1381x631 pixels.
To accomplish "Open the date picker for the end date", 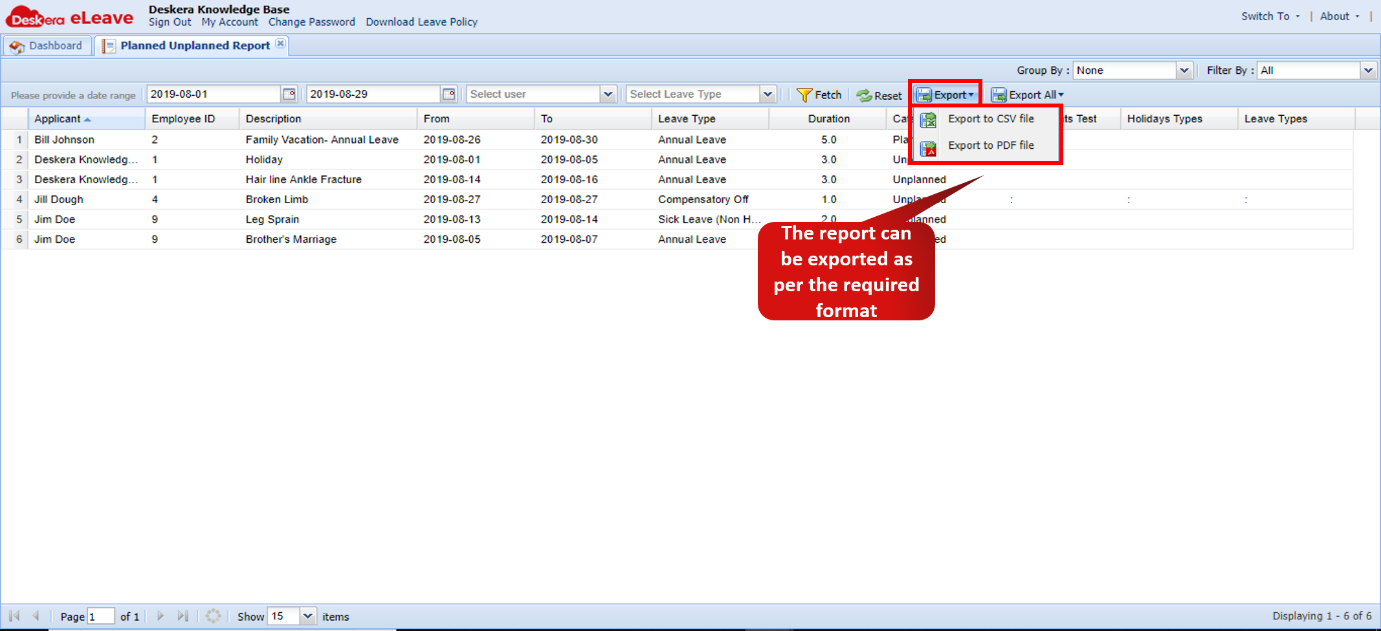I will 450,93.
